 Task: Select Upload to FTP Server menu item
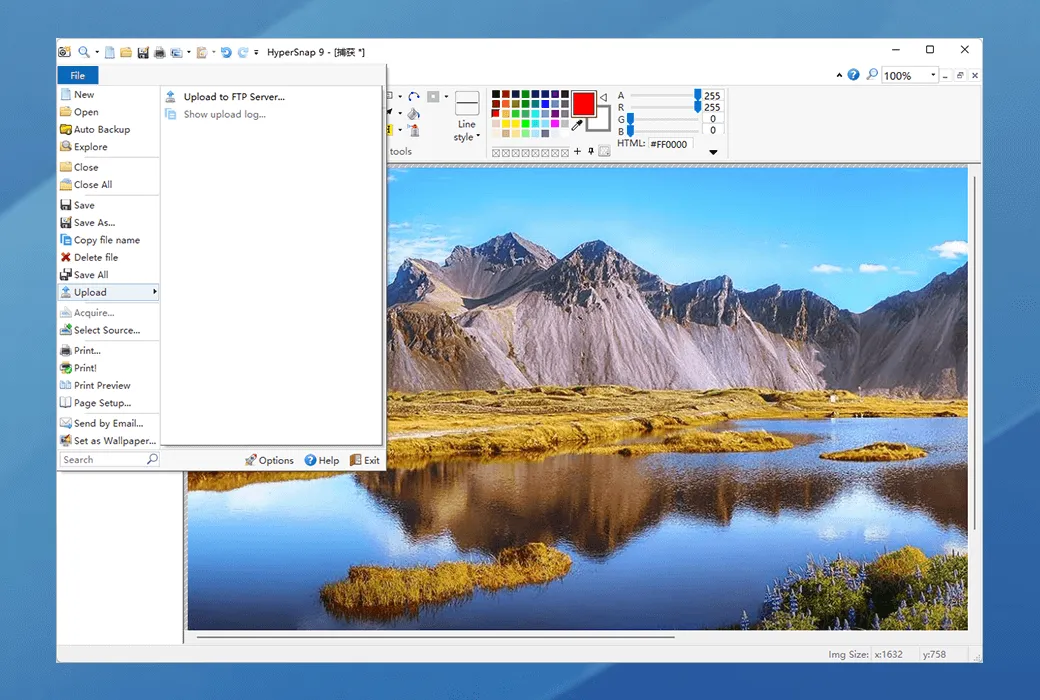pyautogui.click(x=232, y=97)
